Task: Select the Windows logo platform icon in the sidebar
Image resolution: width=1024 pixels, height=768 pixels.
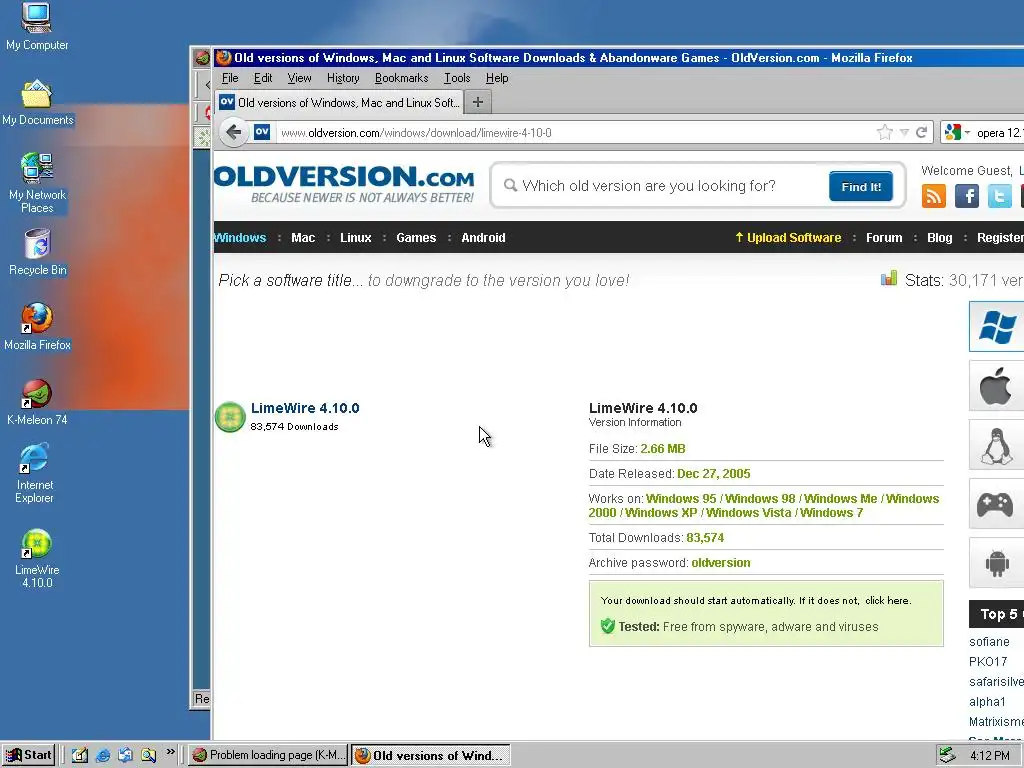Action: coord(997,327)
